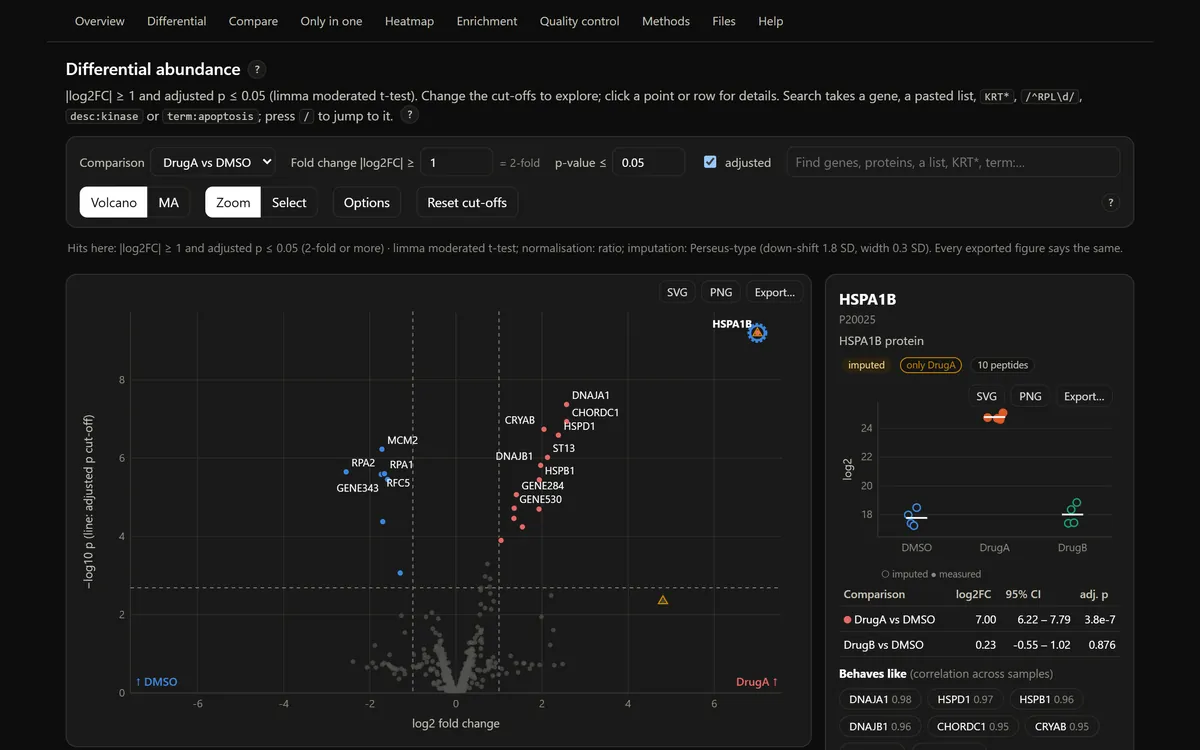Save the HSPA1B dot plot as PNG
This screenshot has width=1200, height=750.
click(x=1030, y=396)
